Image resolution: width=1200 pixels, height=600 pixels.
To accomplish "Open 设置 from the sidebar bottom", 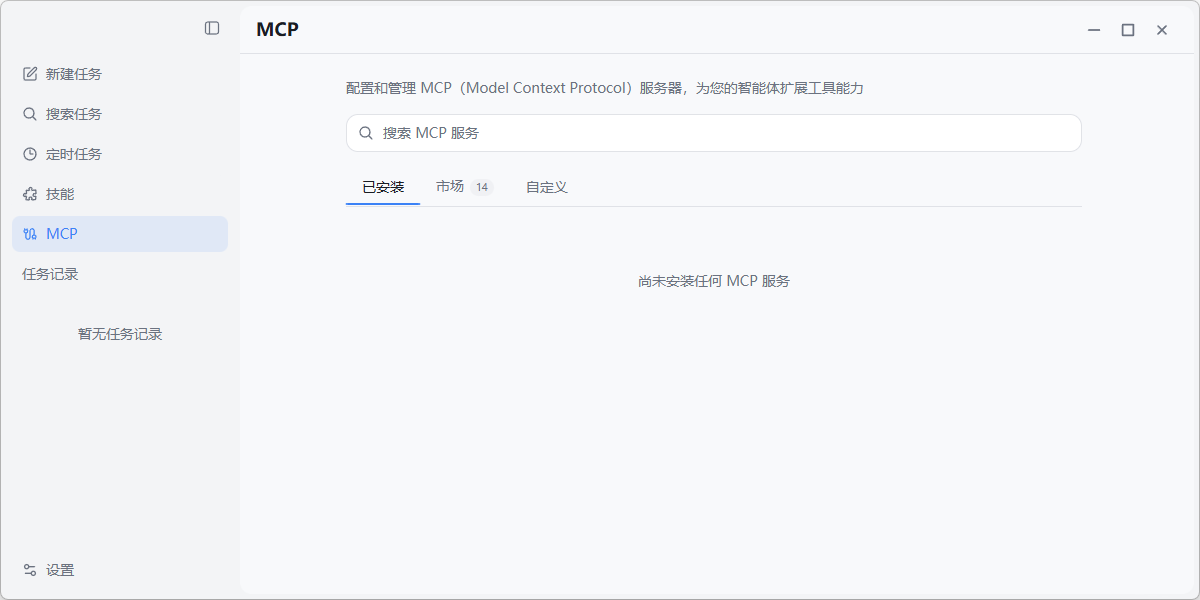I will (x=60, y=570).
